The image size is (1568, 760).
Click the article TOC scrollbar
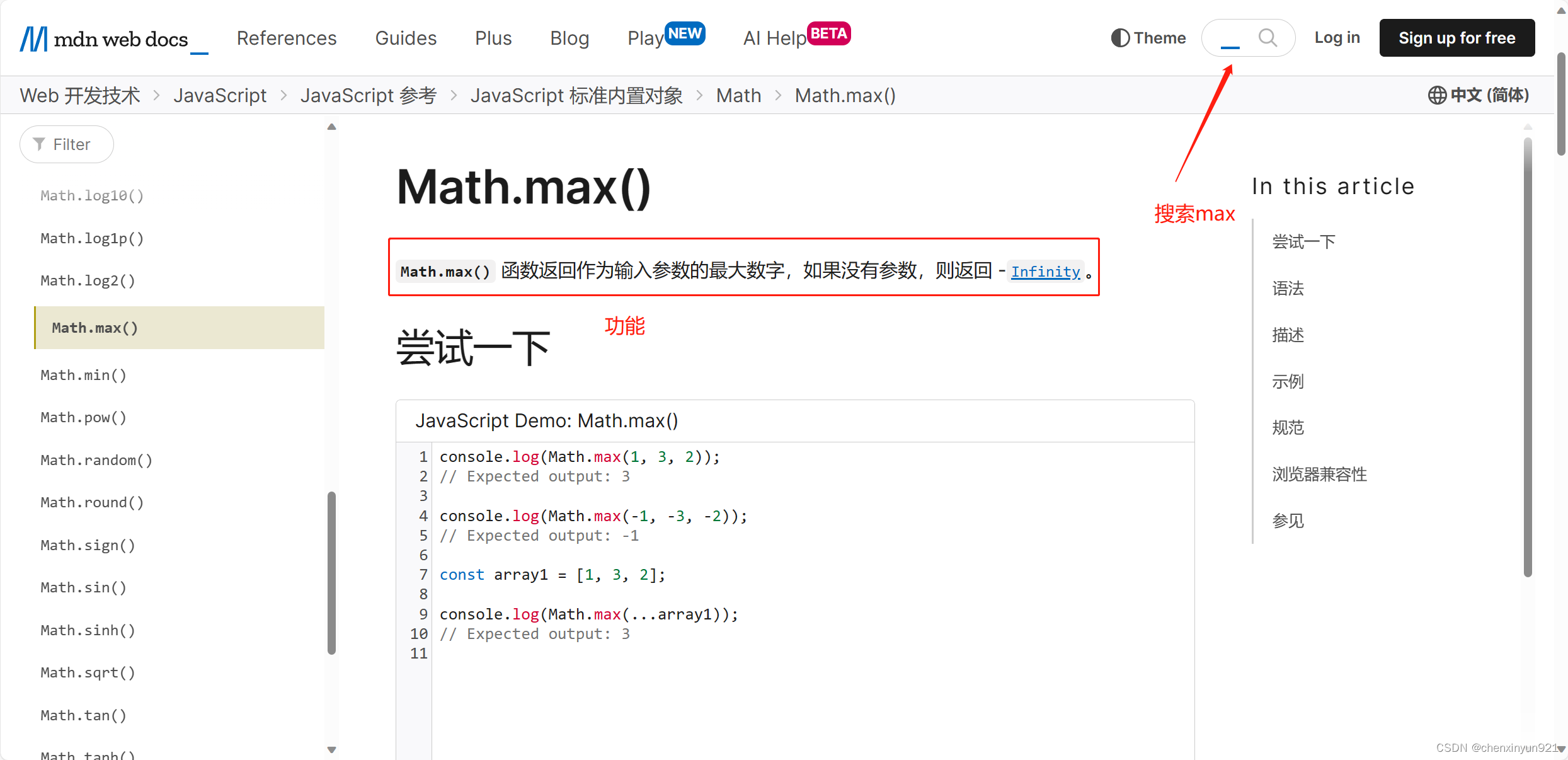point(1528,357)
